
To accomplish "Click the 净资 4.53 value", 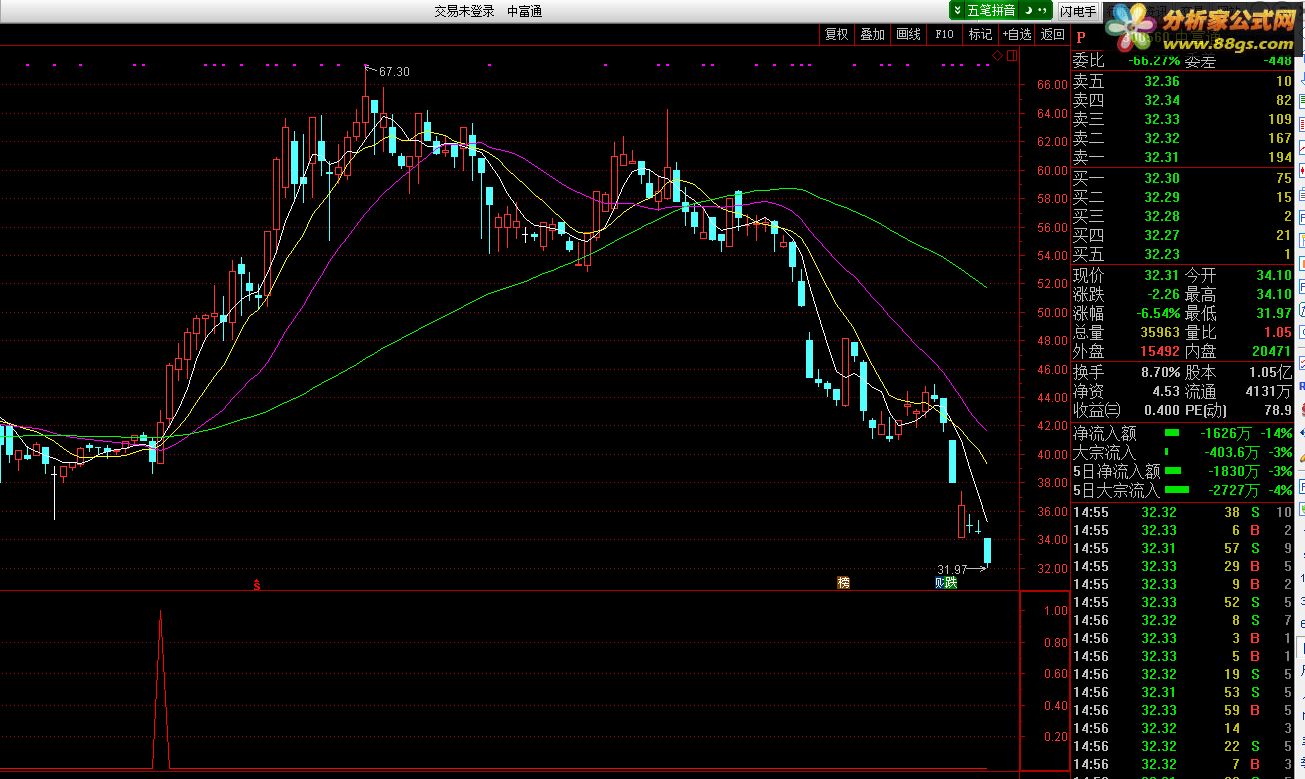I will (x=1166, y=391).
